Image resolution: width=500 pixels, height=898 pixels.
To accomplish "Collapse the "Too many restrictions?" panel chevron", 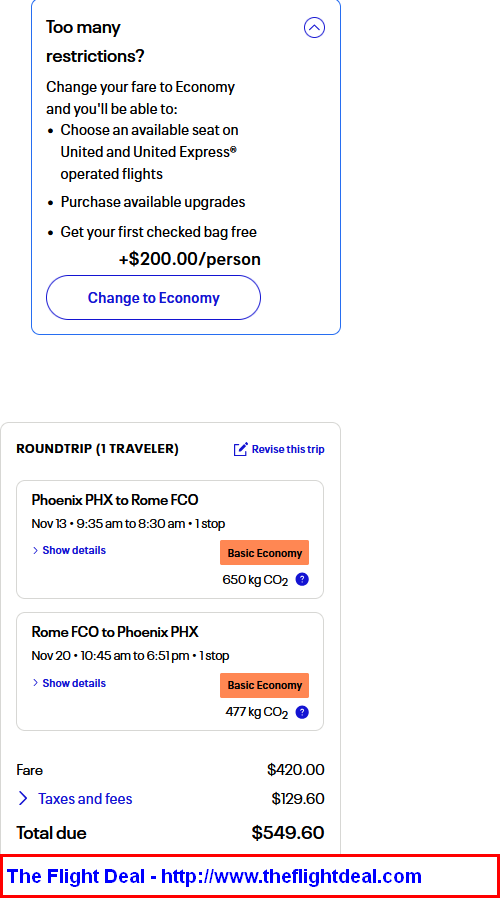I will 314,27.
